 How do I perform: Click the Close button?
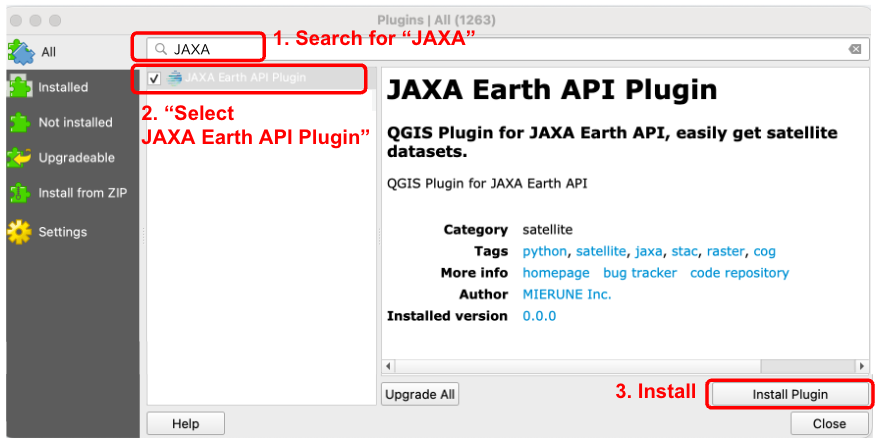click(x=829, y=424)
